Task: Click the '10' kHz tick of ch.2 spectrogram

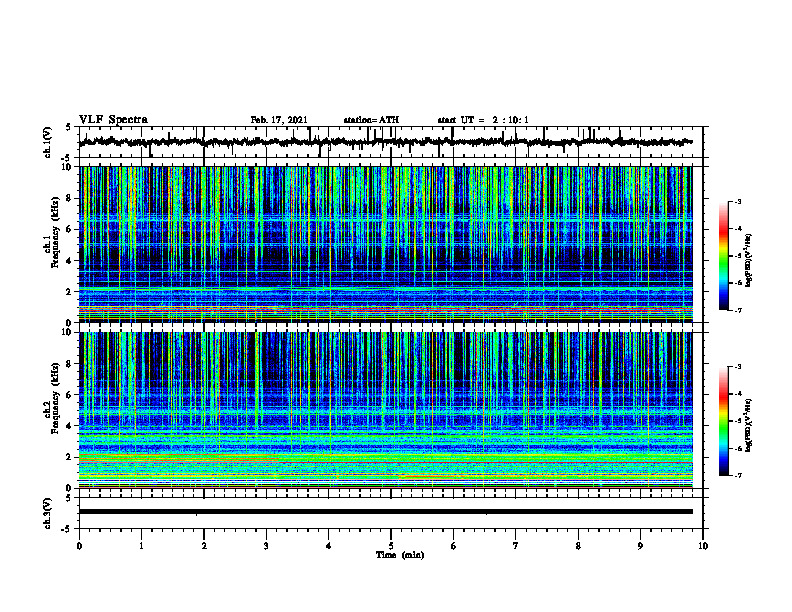Action: click(69, 333)
